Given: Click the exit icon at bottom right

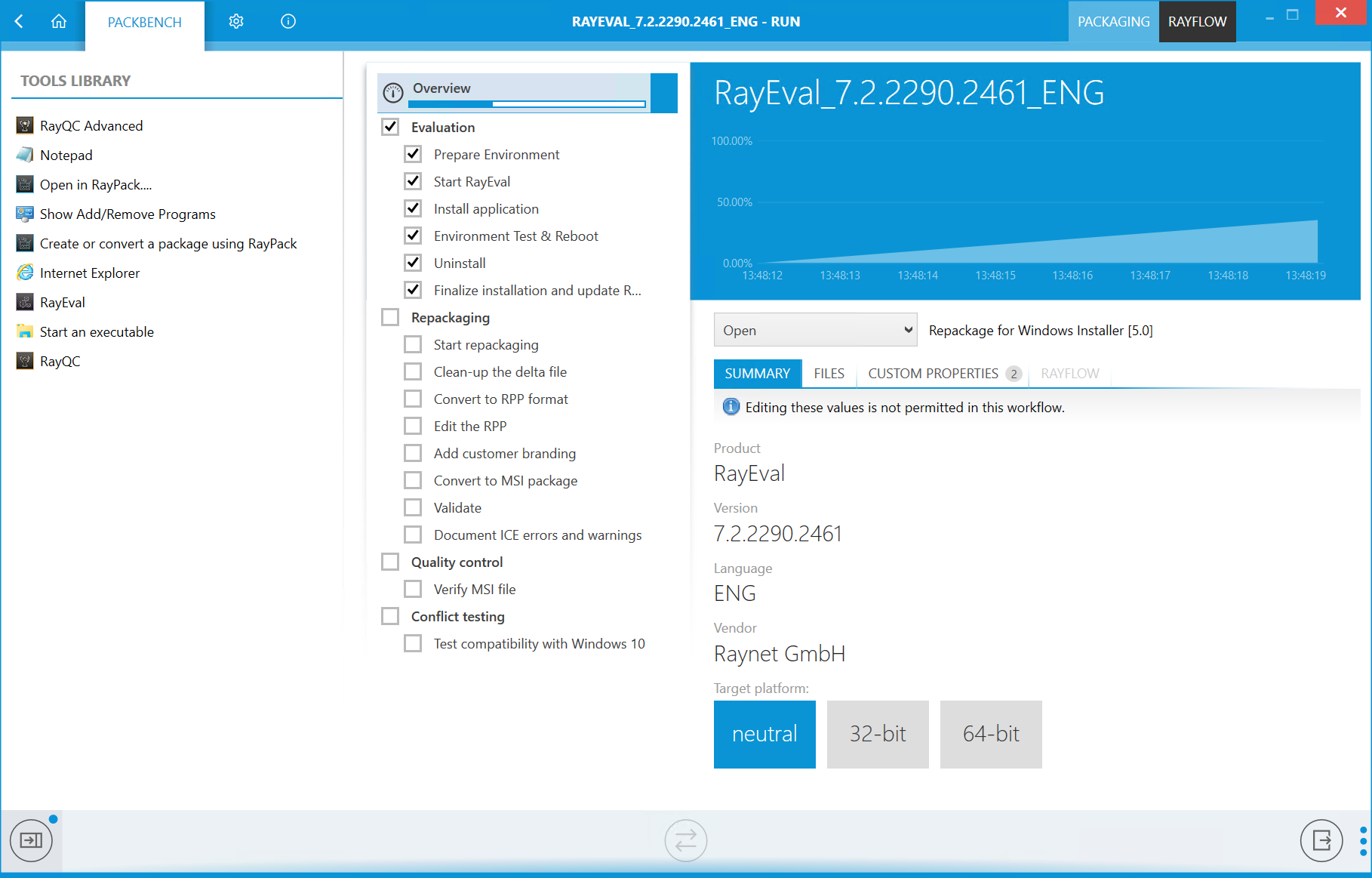Looking at the screenshot, I should pos(1321,839).
